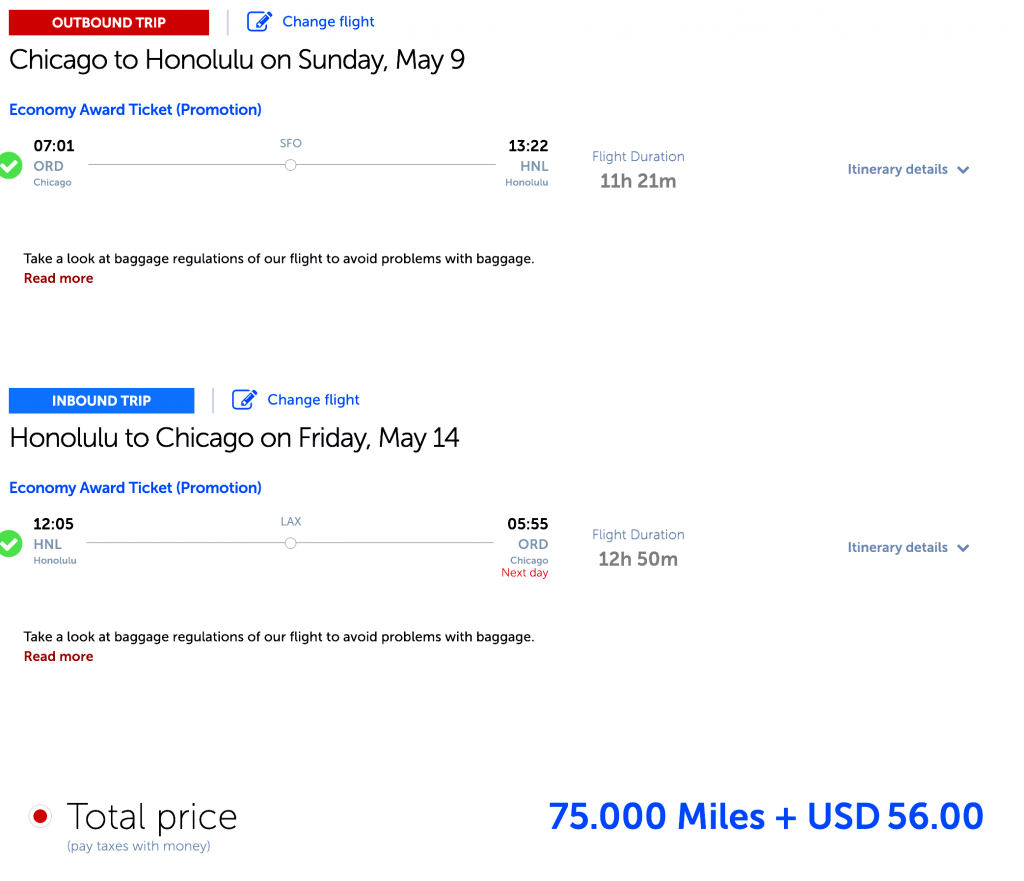Open Read more under inbound baggage note
Image resolution: width=1024 pixels, height=881 pixels.
(59, 656)
